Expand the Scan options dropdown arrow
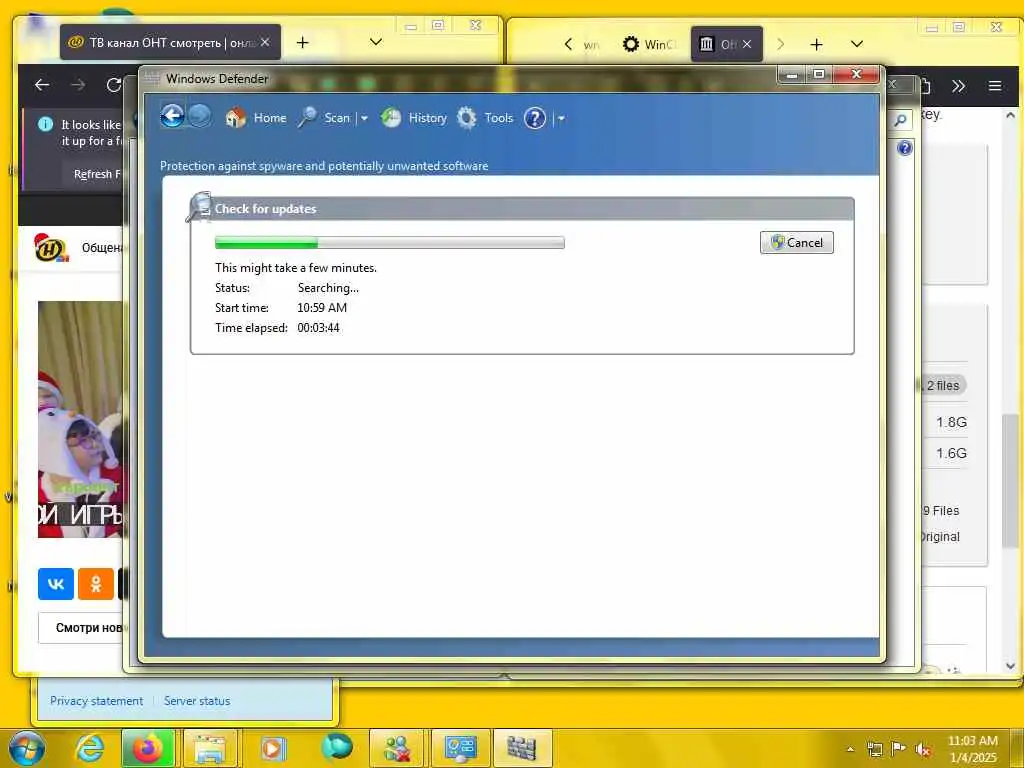This screenshot has width=1024, height=768. [364, 118]
